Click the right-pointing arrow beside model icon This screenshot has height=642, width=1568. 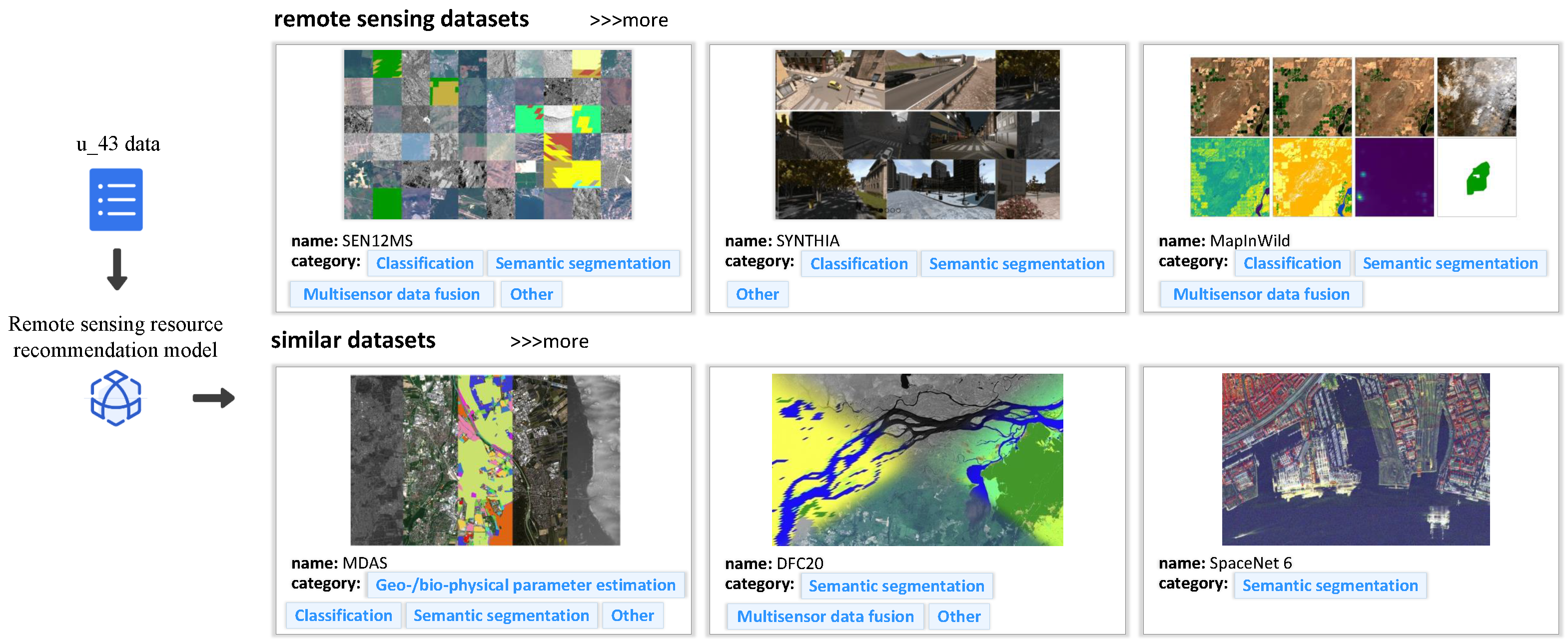(x=213, y=398)
